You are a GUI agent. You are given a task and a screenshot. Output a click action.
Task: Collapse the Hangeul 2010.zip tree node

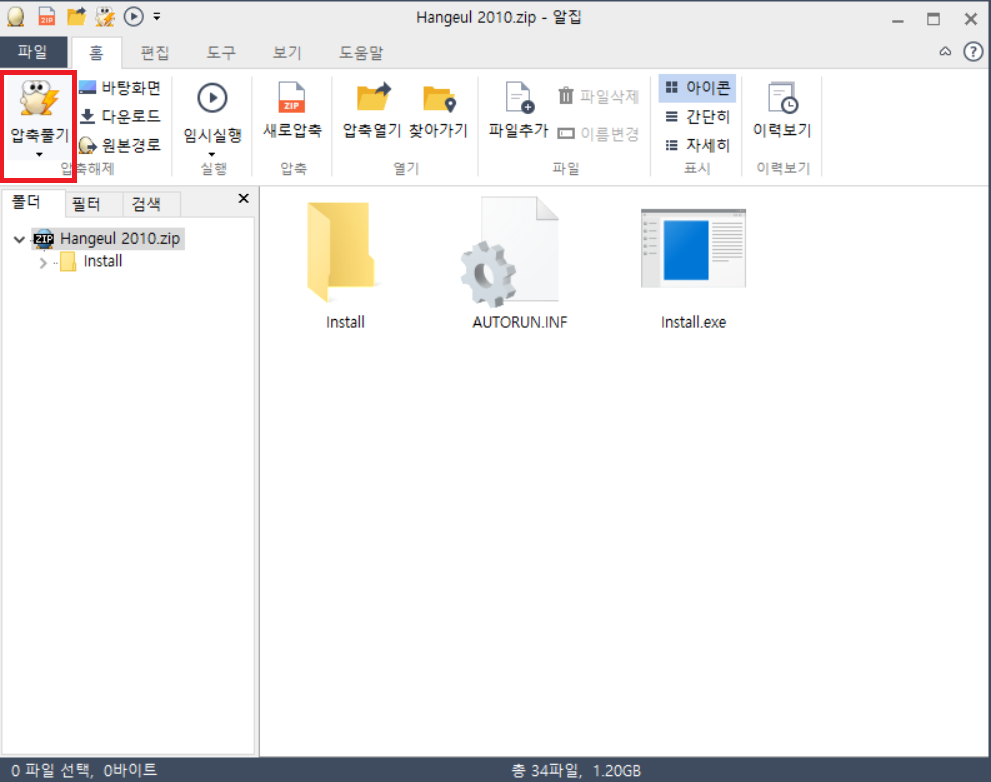[19, 239]
